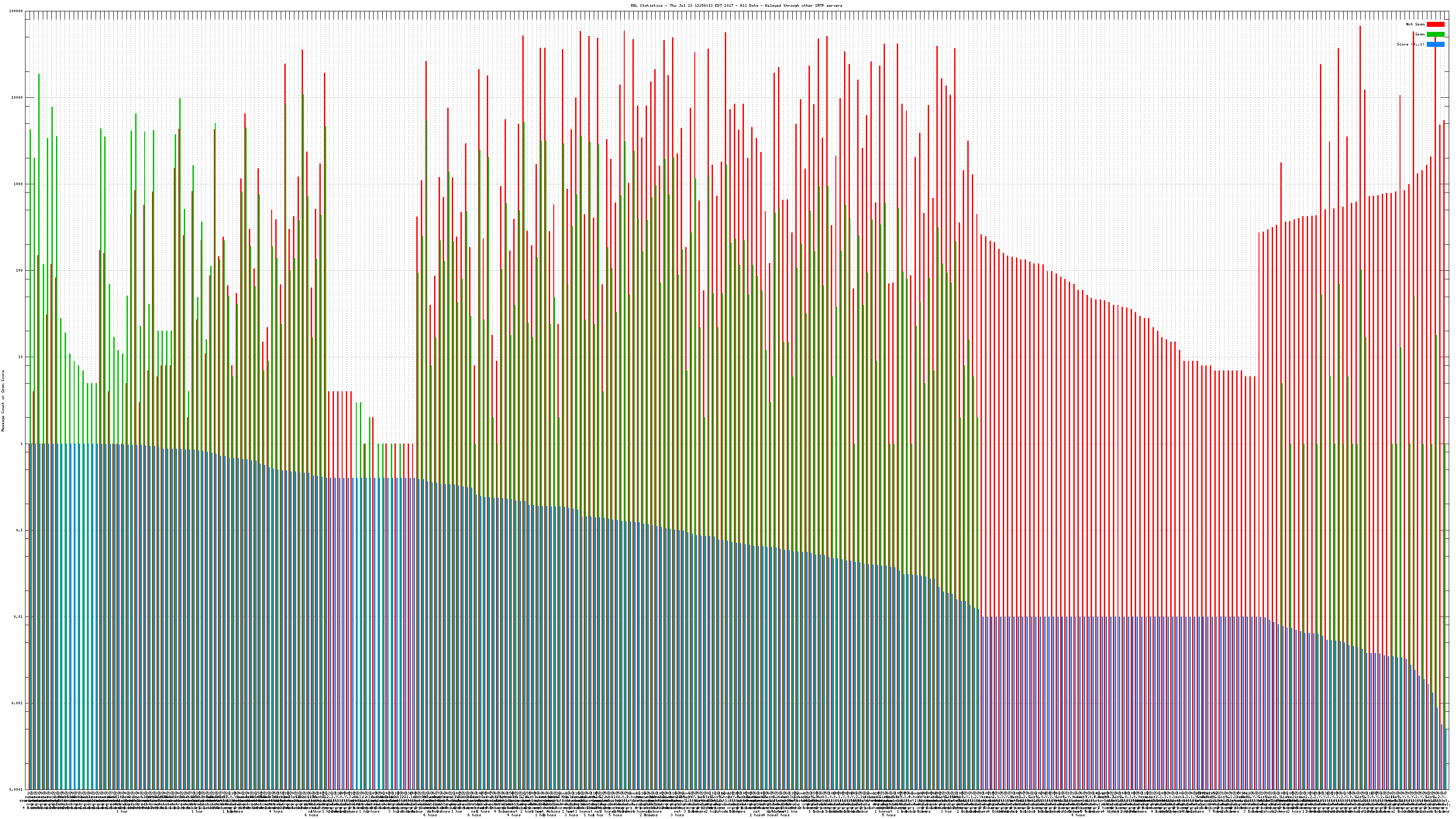
Task: Click the RBL Statistics chart title
Action: [x=736, y=5]
